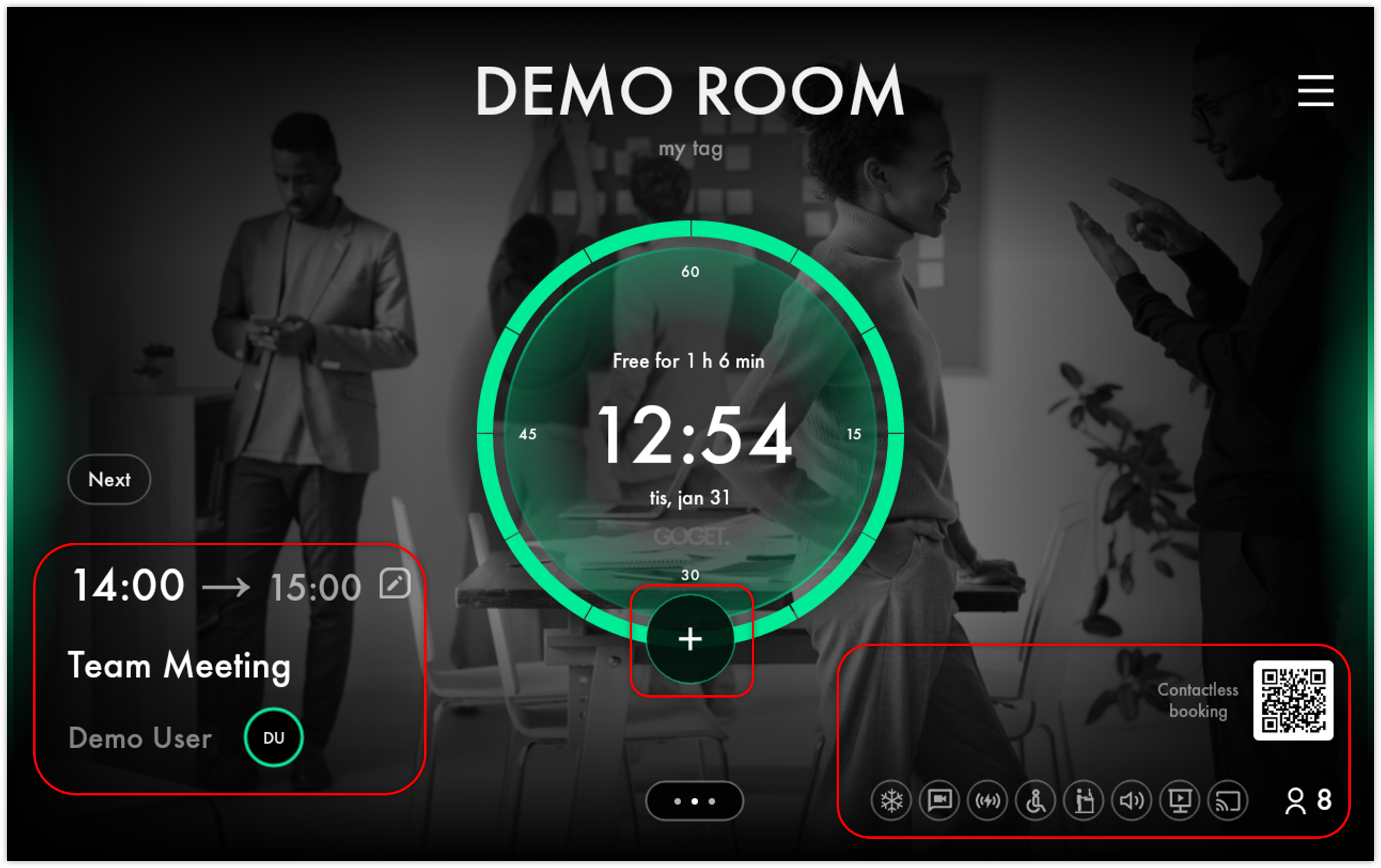Click the 15 minute mark on dial
1381x868 pixels.
click(854, 434)
